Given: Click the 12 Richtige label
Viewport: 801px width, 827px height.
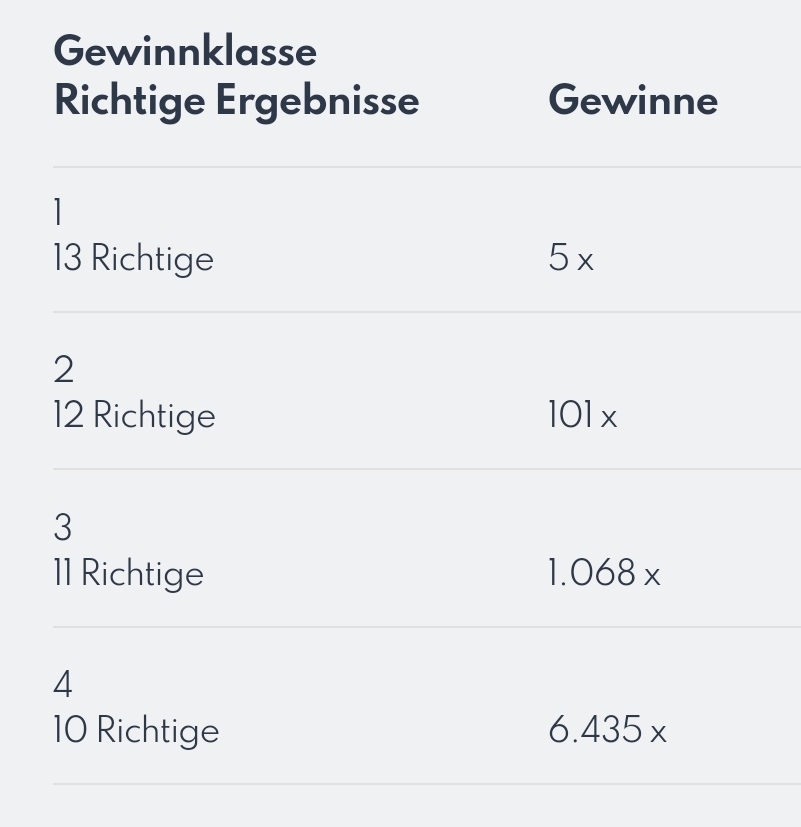Looking at the screenshot, I should point(134,416).
